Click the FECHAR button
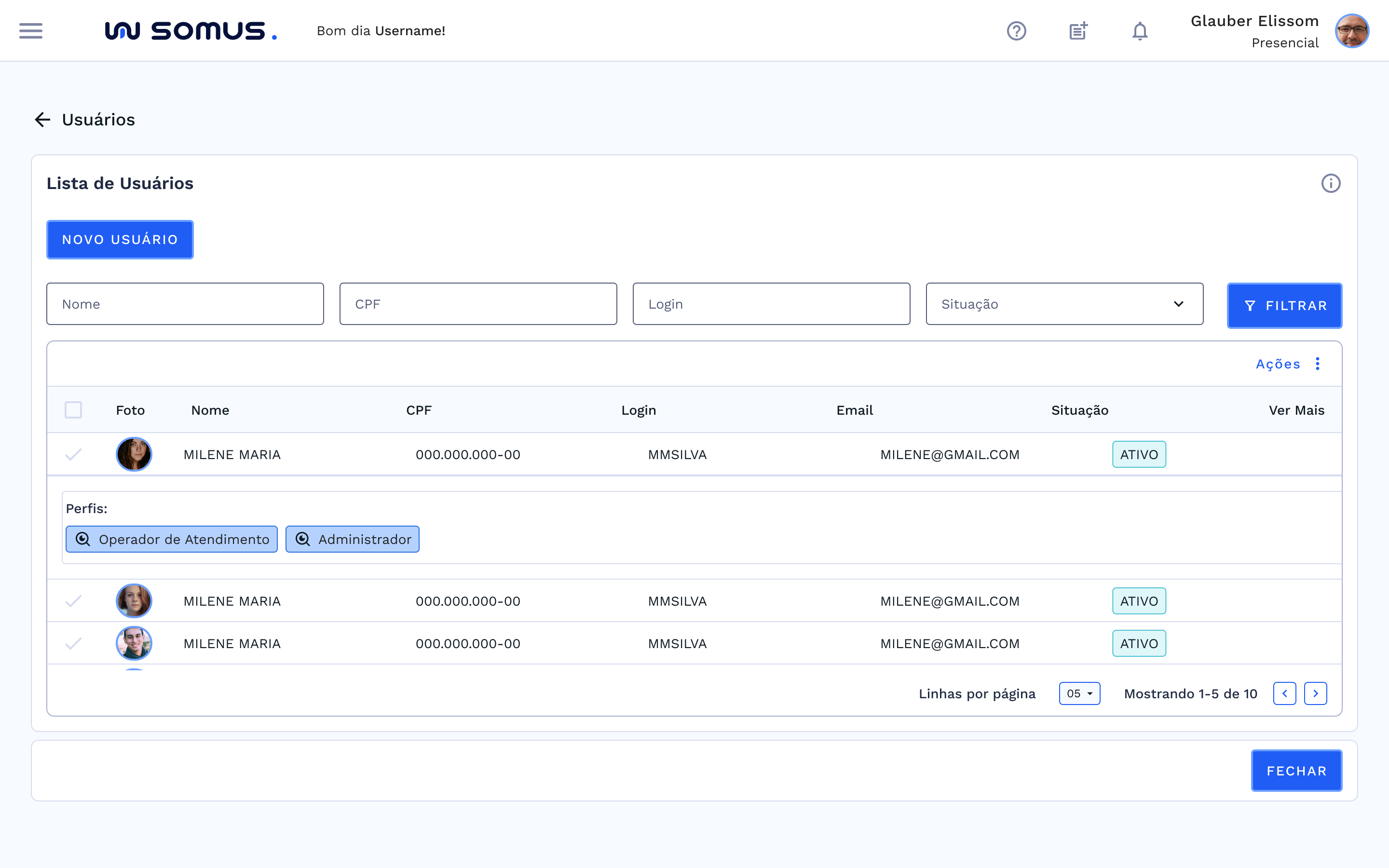The image size is (1389, 868). 1296,771
